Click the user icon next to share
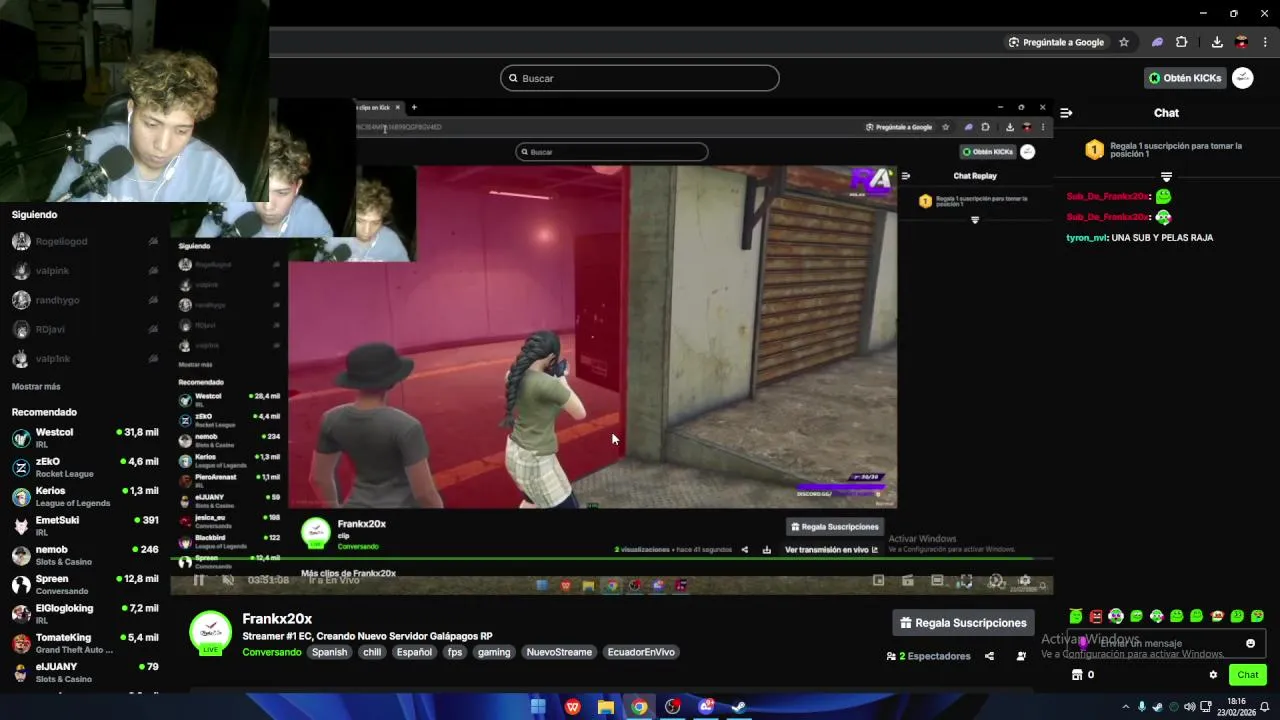The width and height of the screenshot is (1280, 720). (1021, 656)
